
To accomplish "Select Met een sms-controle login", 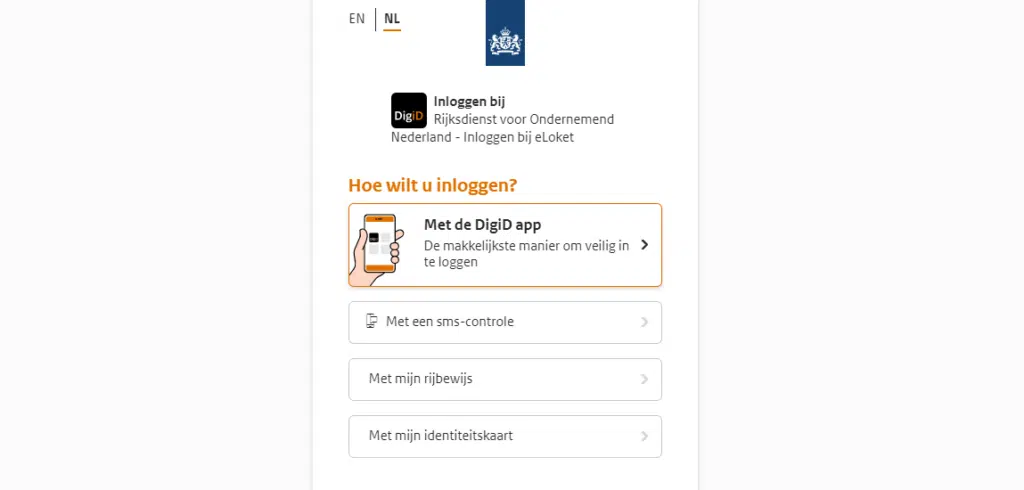I will (x=449, y=322).
